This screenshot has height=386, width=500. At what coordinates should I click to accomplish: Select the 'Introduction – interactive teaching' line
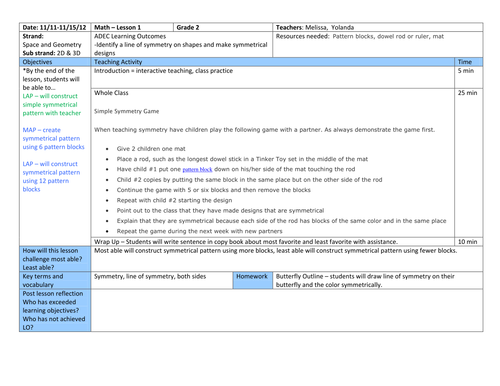163,71
